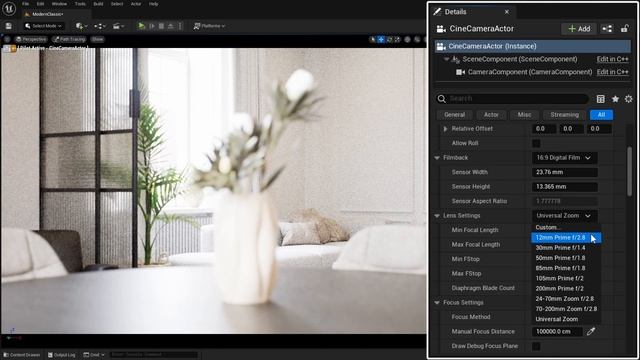Open the quick add actor icon menu
Viewport: 640px width, 360px height.
pyautogui.click(x=81, y=26)
